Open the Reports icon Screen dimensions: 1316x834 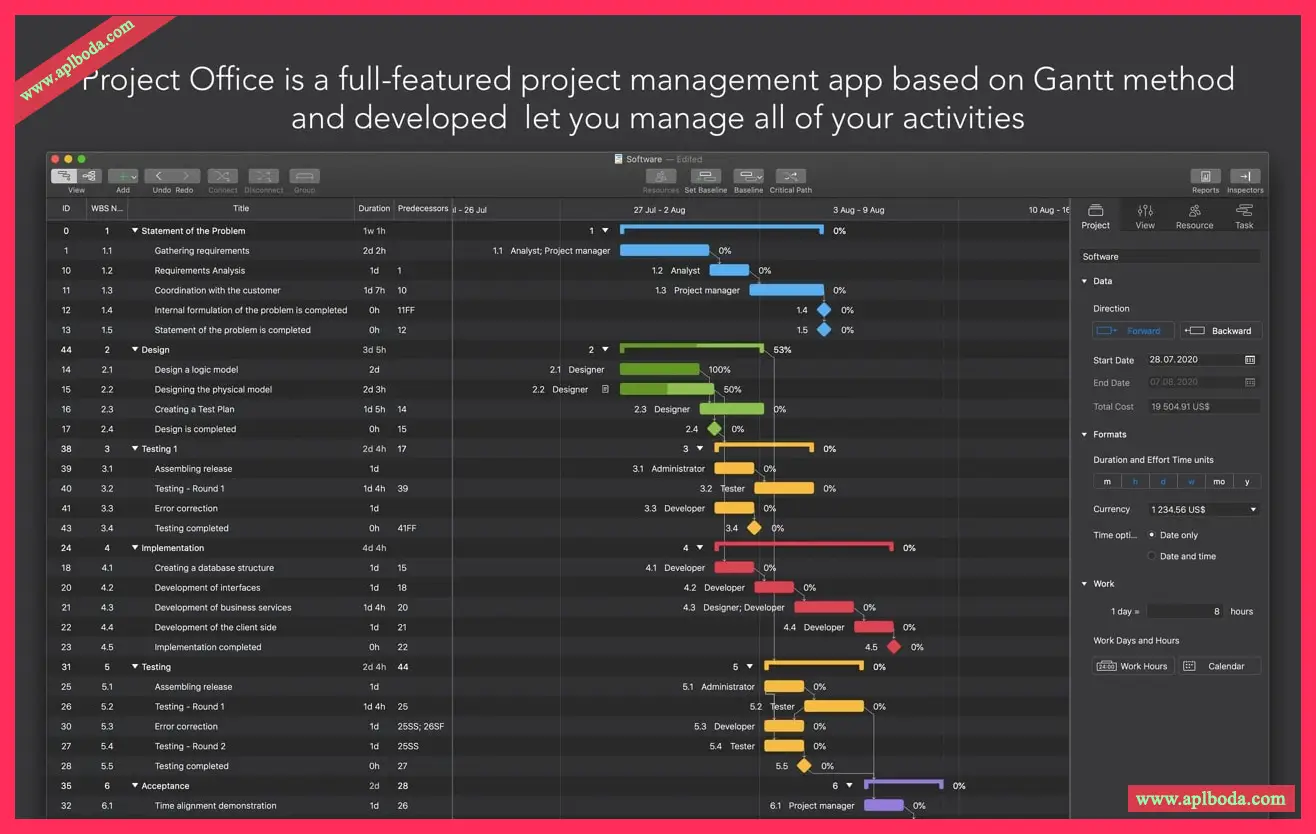coord(1205,176)
